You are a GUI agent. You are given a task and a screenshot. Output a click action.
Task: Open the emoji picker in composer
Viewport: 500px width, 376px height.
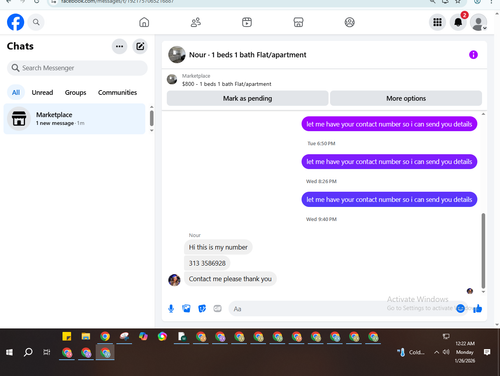click(460, 309)
